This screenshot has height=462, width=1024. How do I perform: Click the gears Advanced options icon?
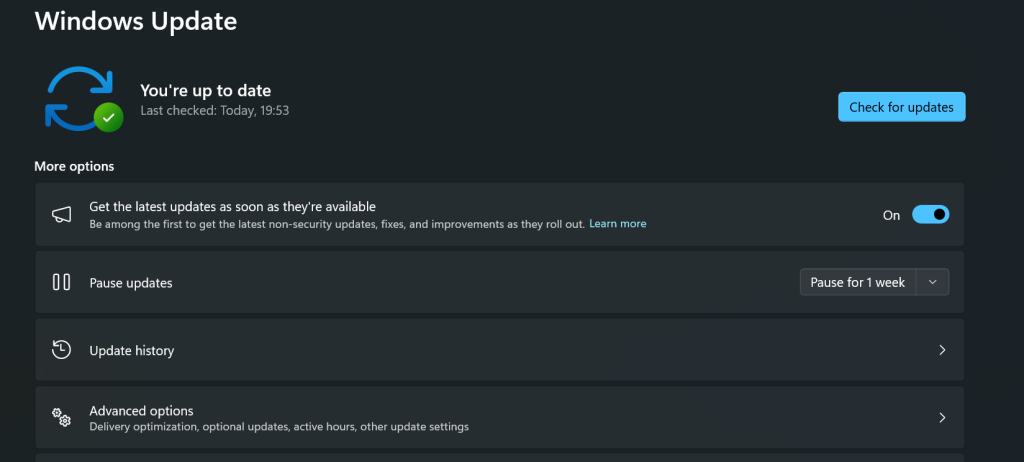[61, 417]
